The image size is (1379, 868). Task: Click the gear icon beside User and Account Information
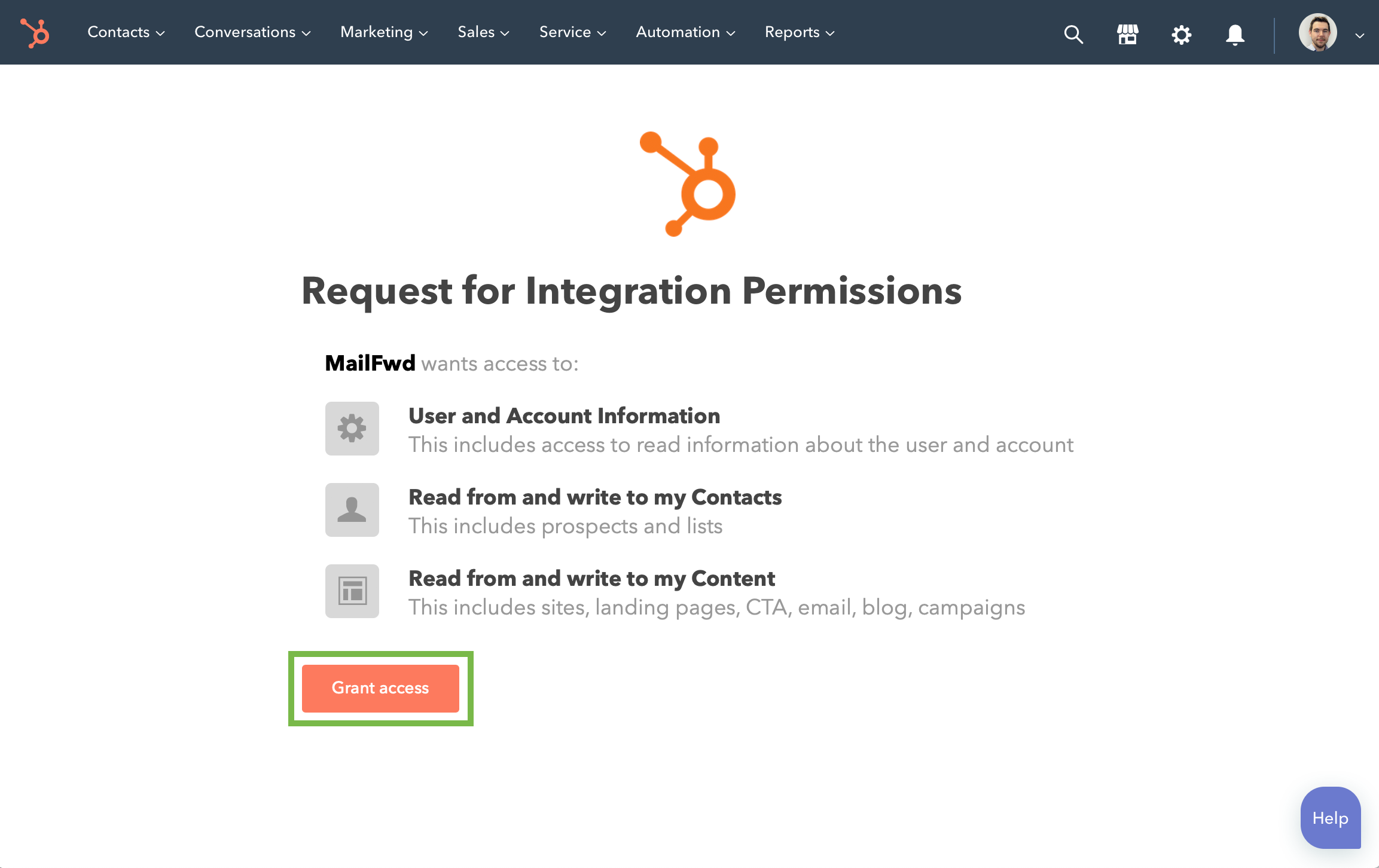(352, 428)
